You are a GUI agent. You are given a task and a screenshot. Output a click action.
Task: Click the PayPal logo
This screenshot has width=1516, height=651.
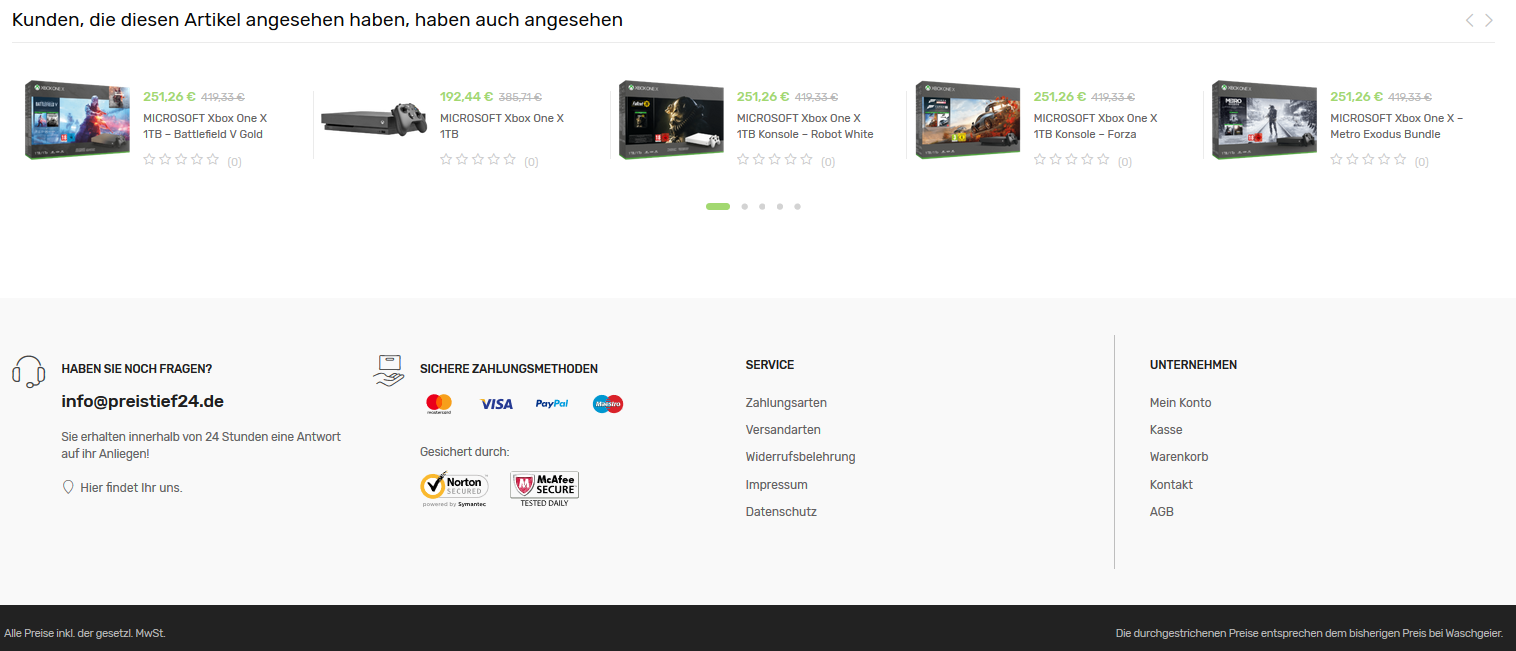pos(552,404)
